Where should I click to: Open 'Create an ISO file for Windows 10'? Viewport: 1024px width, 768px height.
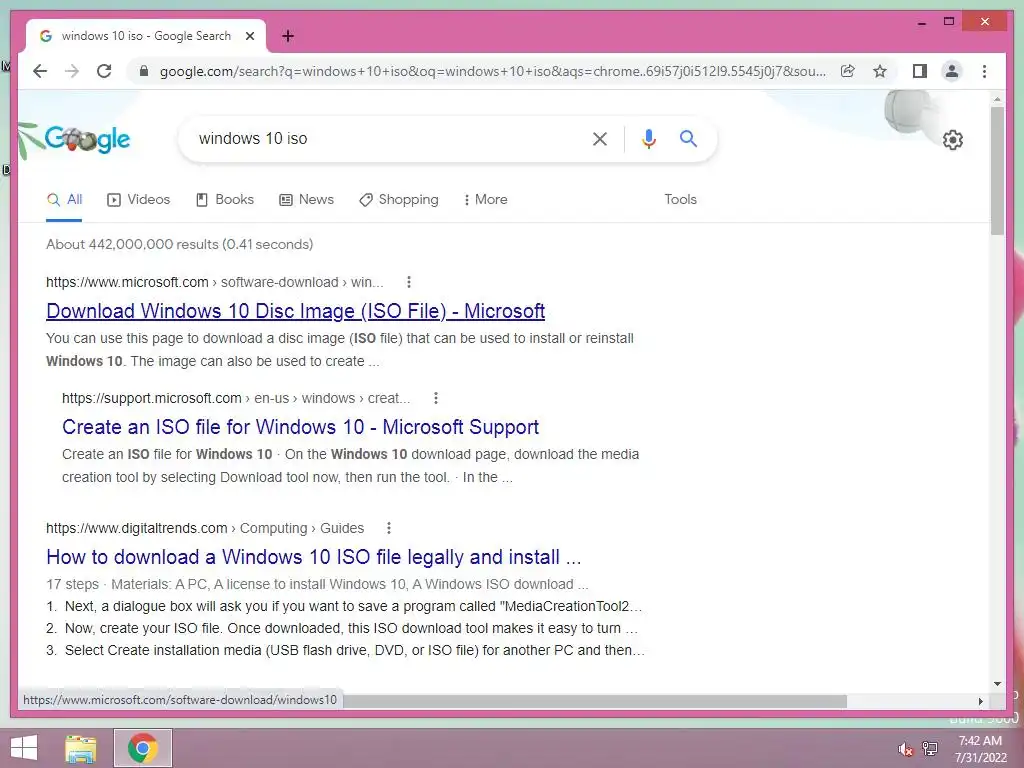tap(300, 427)
